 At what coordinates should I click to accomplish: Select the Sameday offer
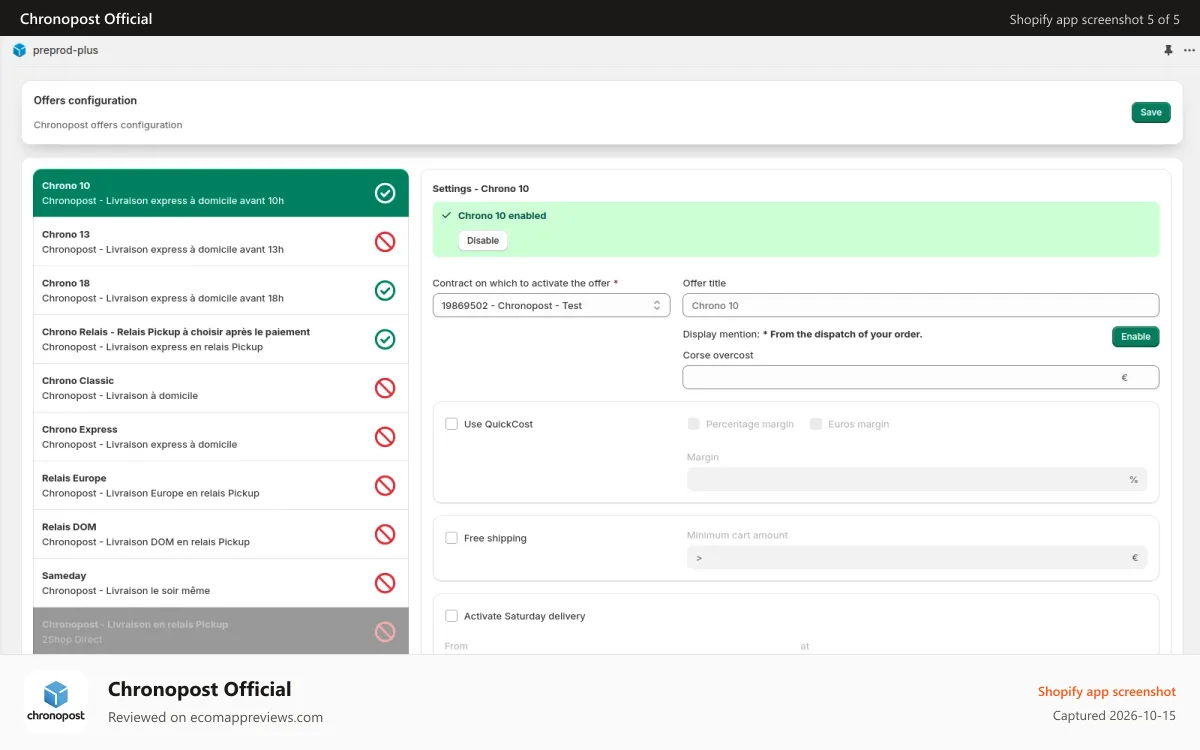pos(221,583)
